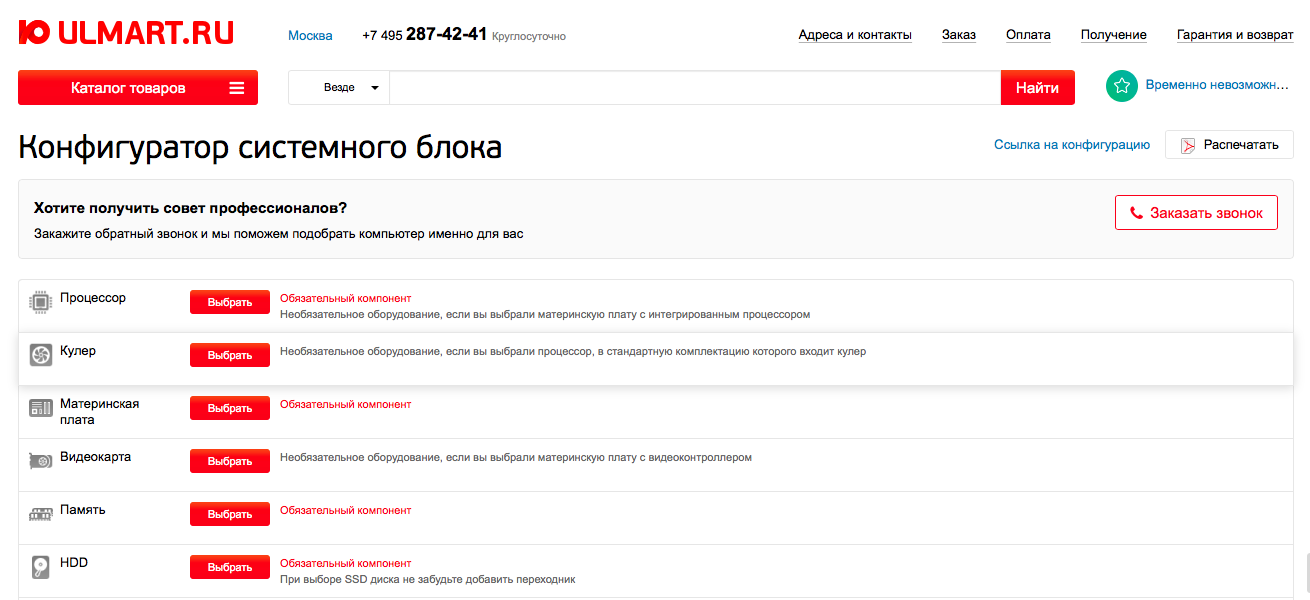Click into the search text field

pos(694,88)
